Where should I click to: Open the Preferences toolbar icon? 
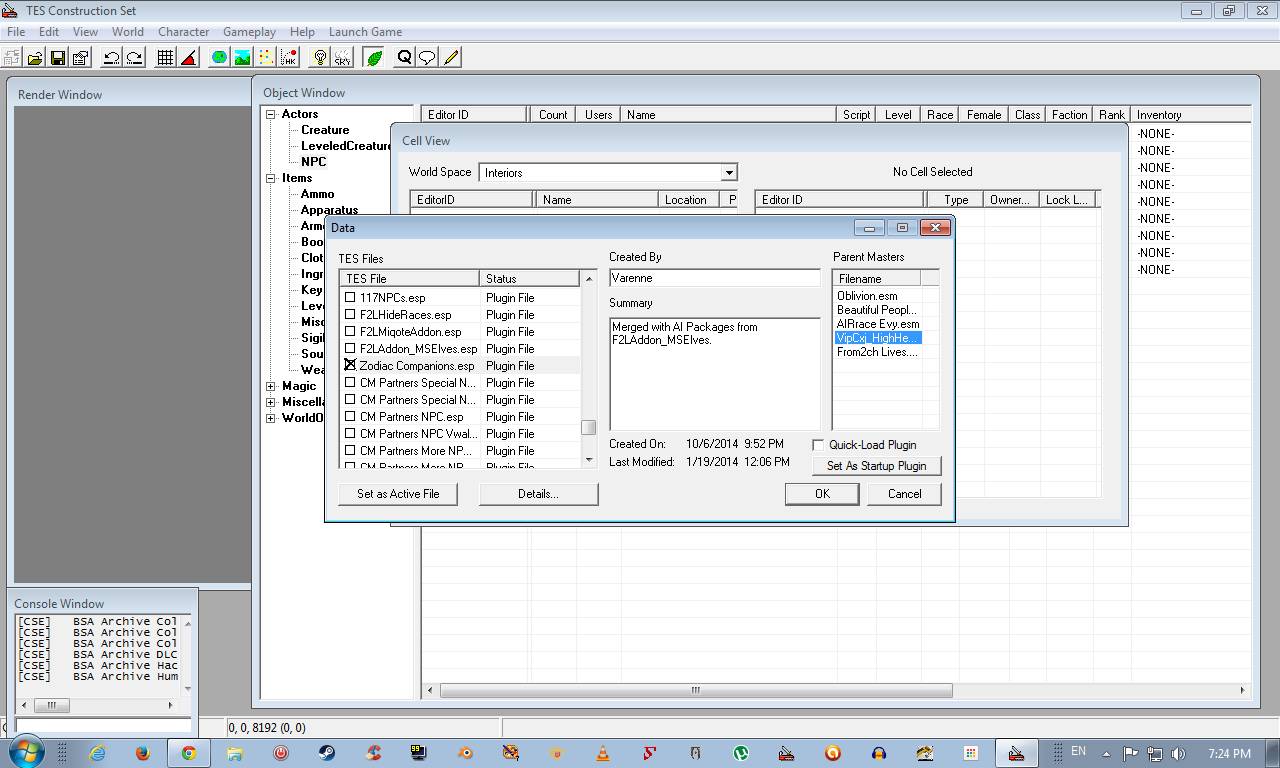point(80,58)
